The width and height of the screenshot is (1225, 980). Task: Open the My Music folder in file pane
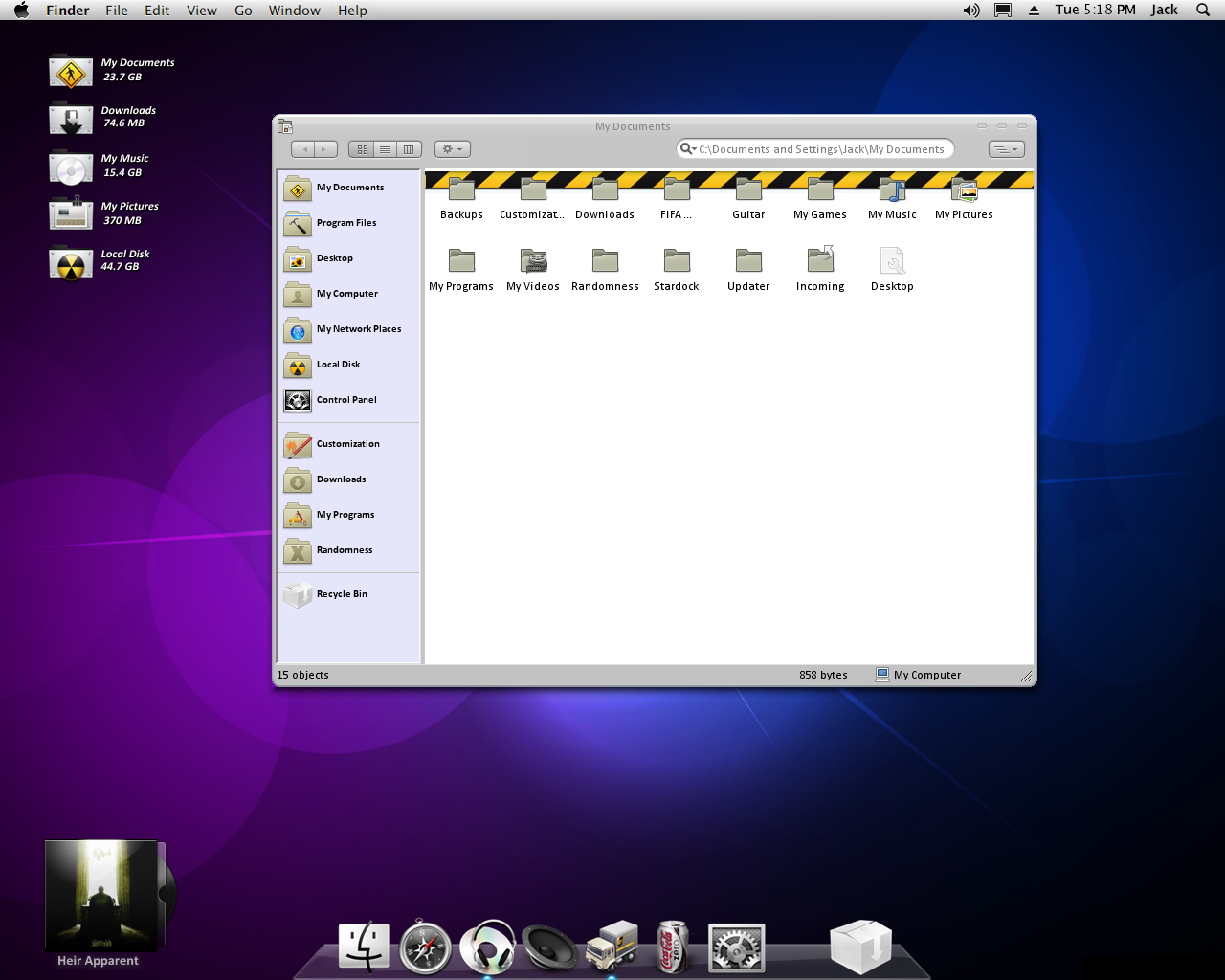point(892,198)
